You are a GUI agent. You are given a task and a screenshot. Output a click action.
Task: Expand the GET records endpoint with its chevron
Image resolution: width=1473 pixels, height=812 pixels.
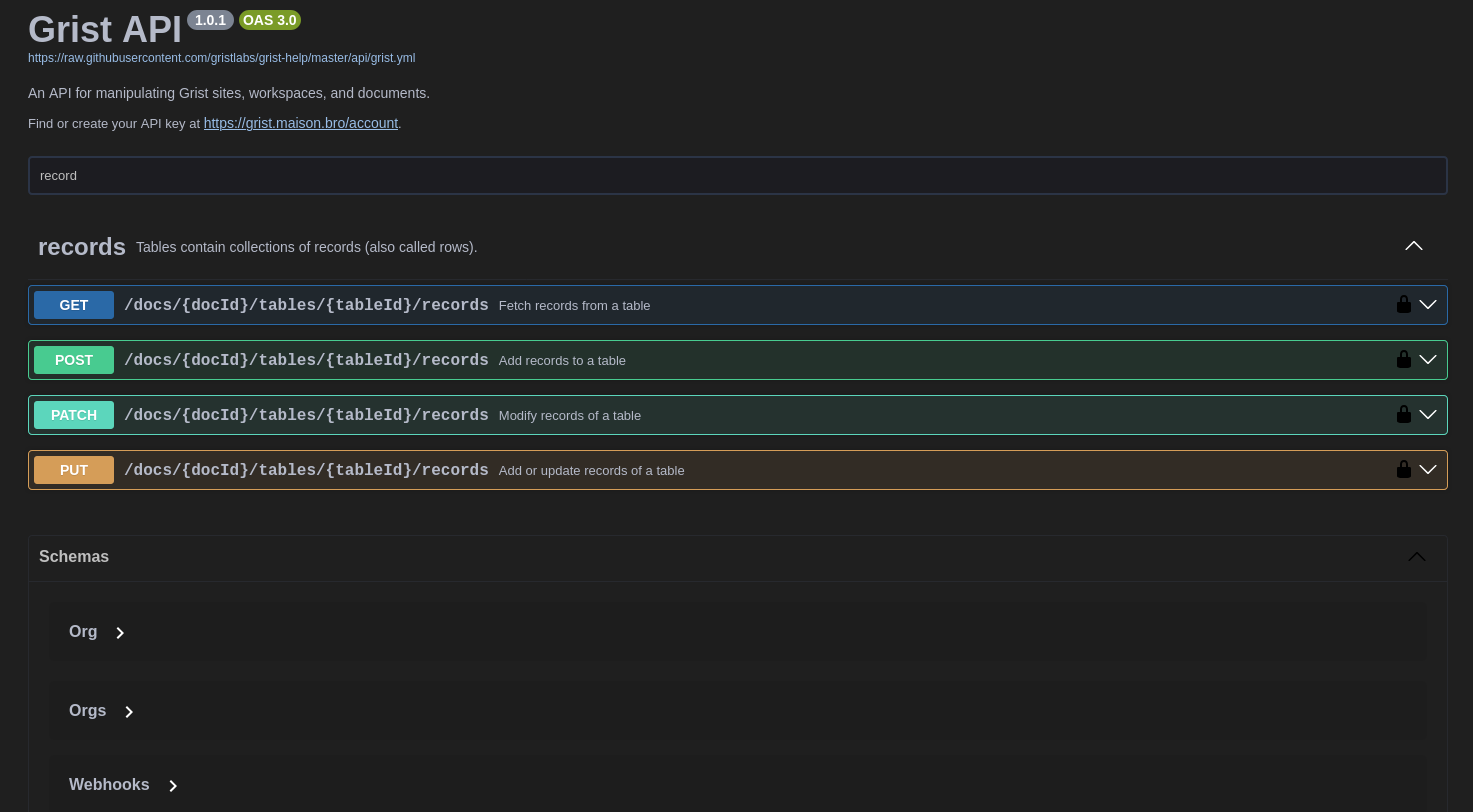(1428, 305)
